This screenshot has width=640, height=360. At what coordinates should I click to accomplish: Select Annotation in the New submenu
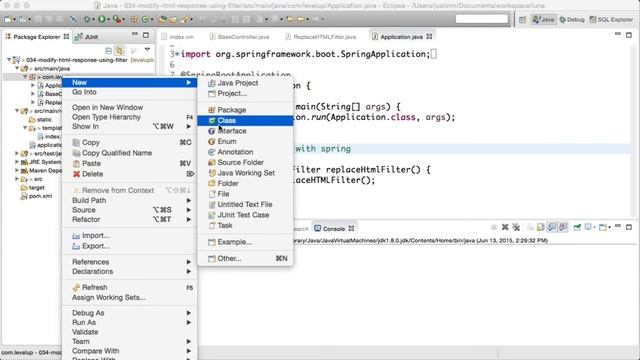click(x=245, y=152)
